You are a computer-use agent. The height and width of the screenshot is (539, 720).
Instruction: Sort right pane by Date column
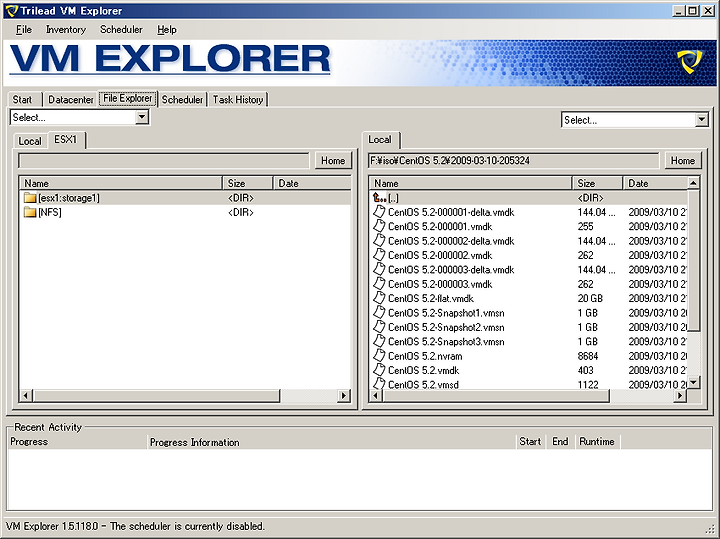pos(655,183)
